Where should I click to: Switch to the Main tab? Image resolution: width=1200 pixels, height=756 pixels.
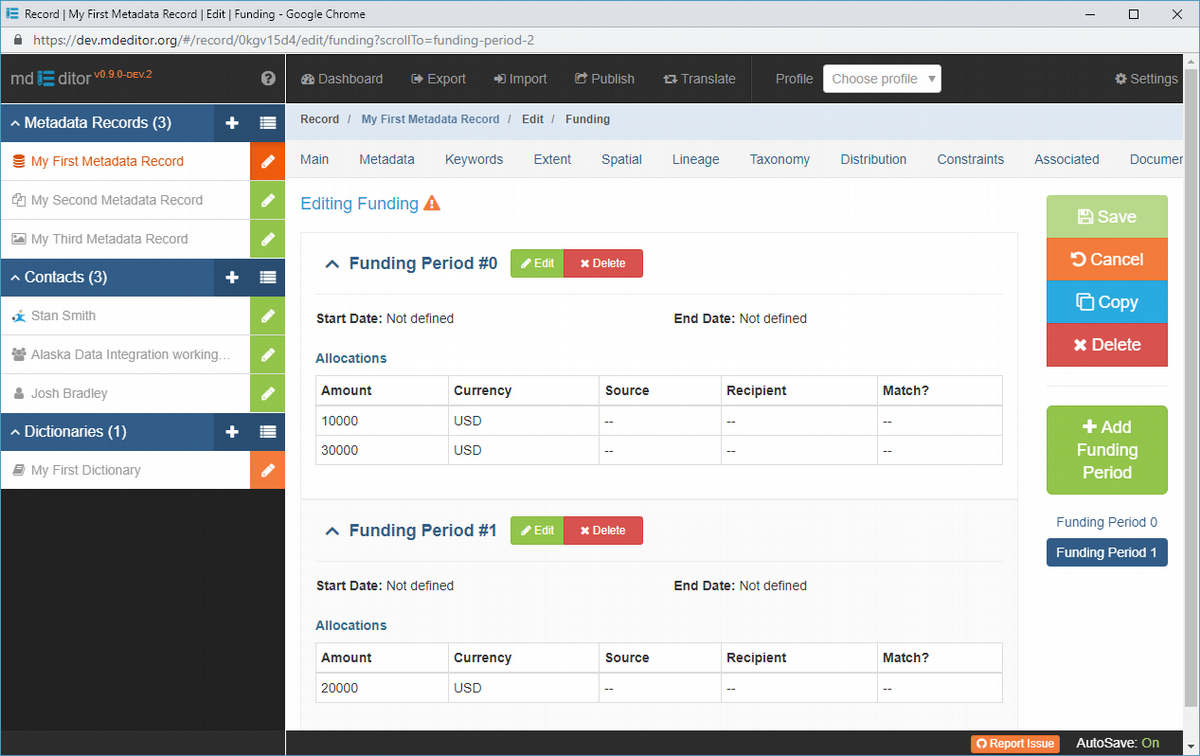pyautogui.click(x=314, y=159)
